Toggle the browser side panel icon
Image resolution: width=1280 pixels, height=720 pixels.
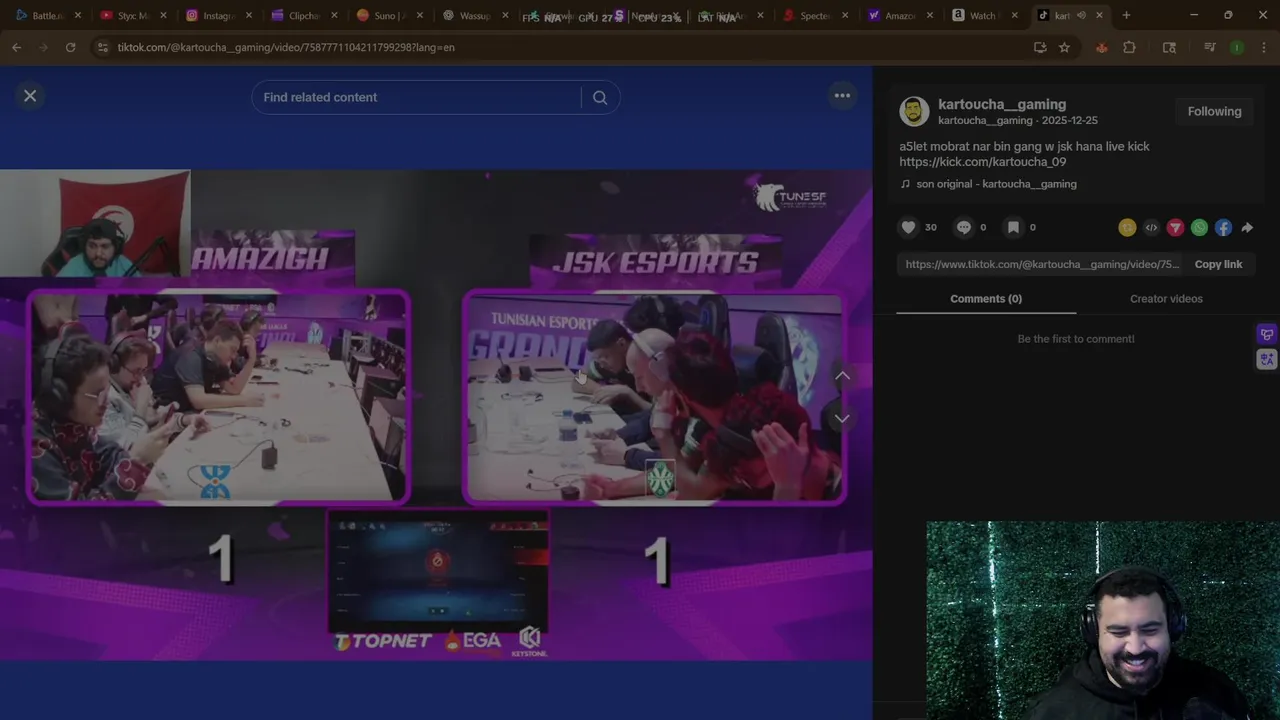pos(1169,47)
